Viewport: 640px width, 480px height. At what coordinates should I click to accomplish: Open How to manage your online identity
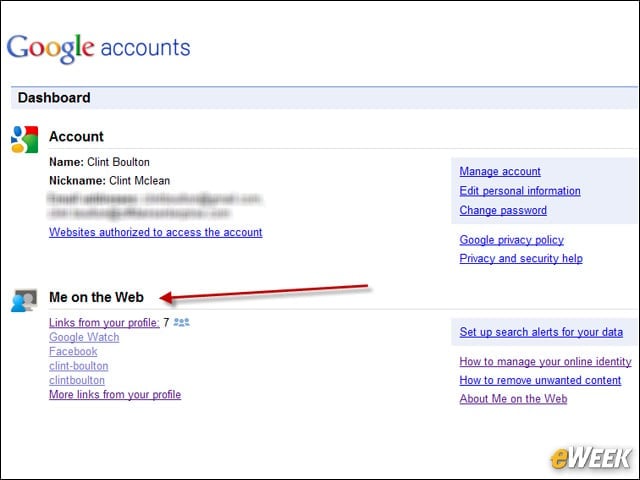pos(545,362)
